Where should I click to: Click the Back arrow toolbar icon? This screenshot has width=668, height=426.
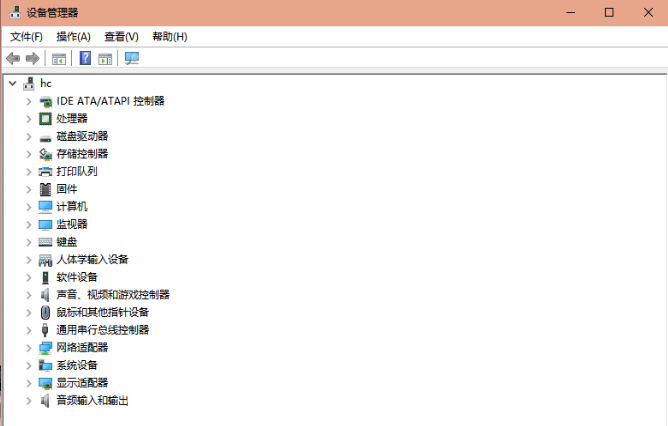(x=13, y=58)
